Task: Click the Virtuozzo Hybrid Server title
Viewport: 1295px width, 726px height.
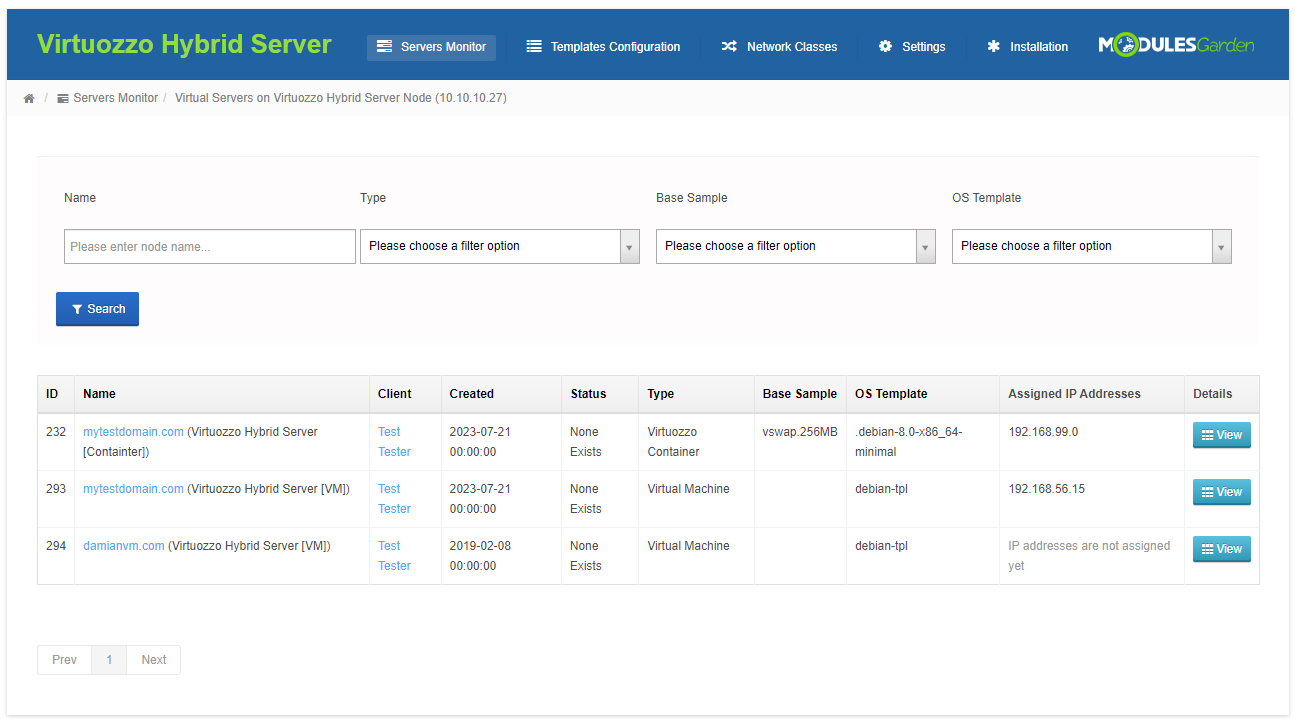Action: 184,44
